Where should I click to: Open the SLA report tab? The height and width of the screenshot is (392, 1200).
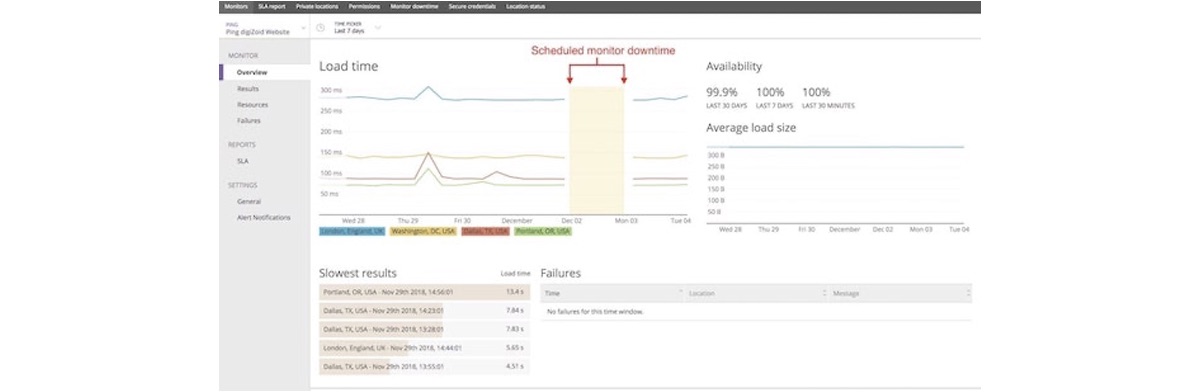pos(271,7)
